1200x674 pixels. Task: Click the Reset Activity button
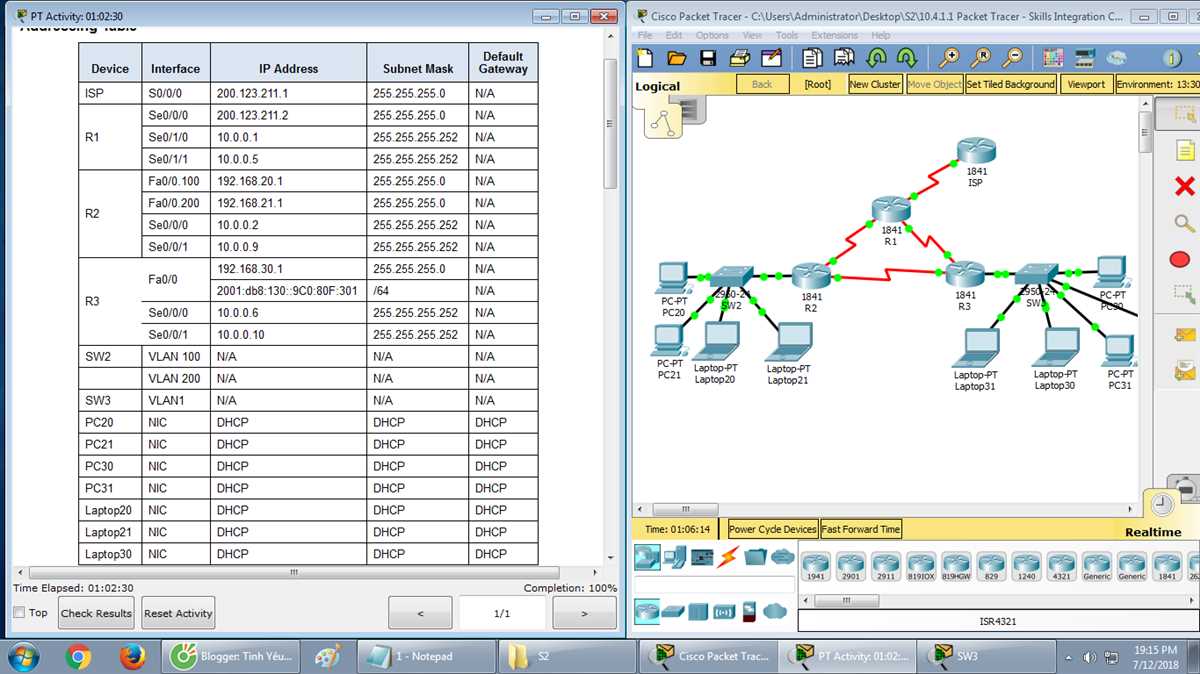(x=178, y=613)
